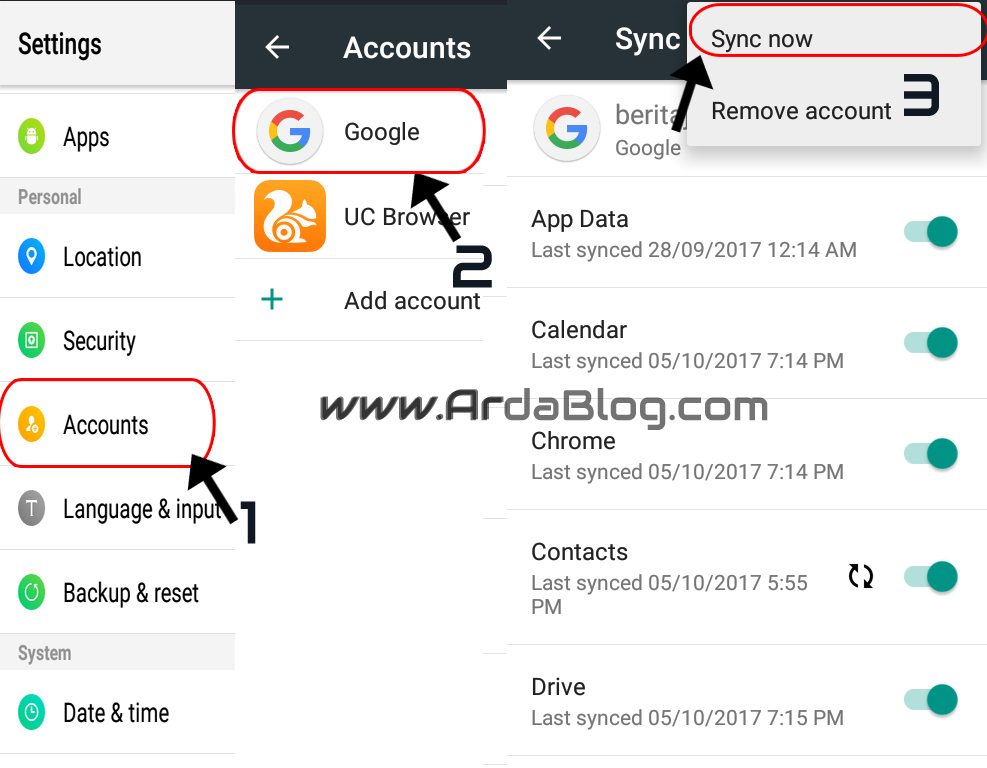This screenshot has width=987, height=768.
Task: Tap the Date & time clock icon
Action: (x=31, y=712)
